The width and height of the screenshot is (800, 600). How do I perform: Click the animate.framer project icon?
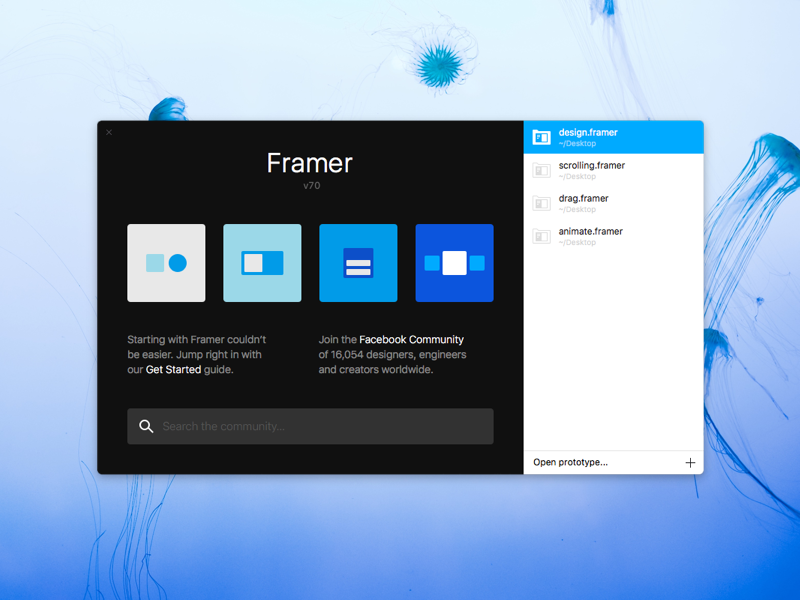541,236
